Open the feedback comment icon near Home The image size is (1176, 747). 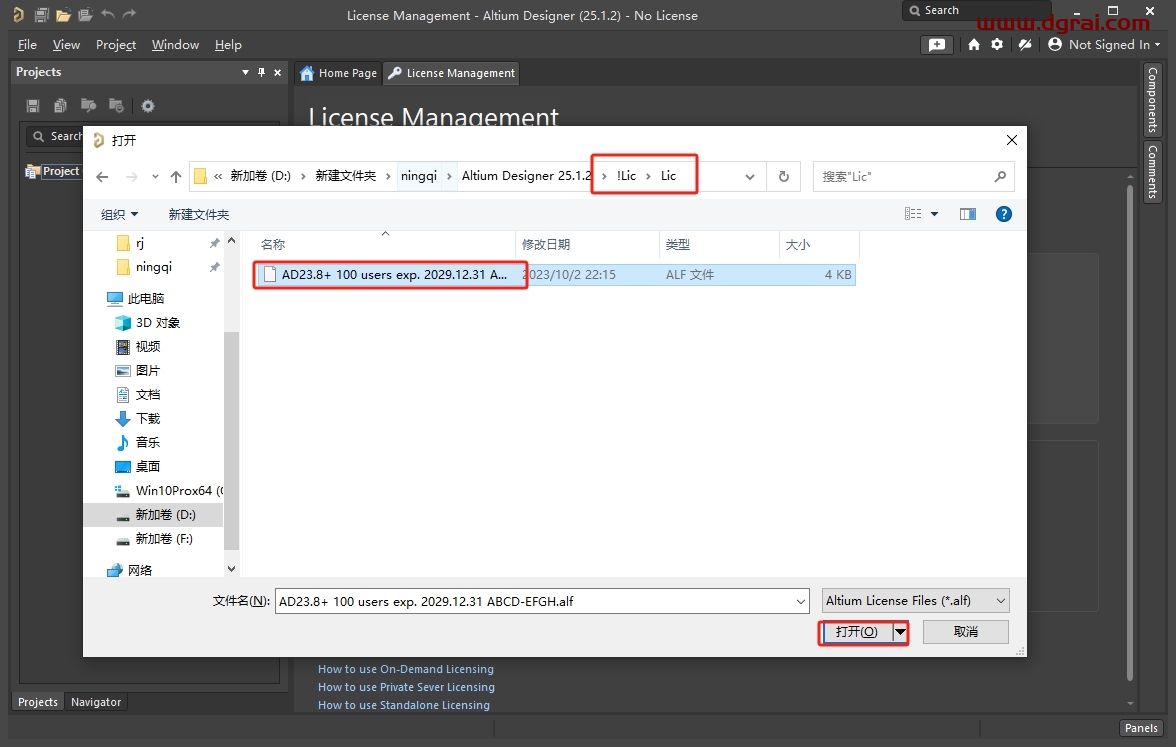click(x=936, y=45)
